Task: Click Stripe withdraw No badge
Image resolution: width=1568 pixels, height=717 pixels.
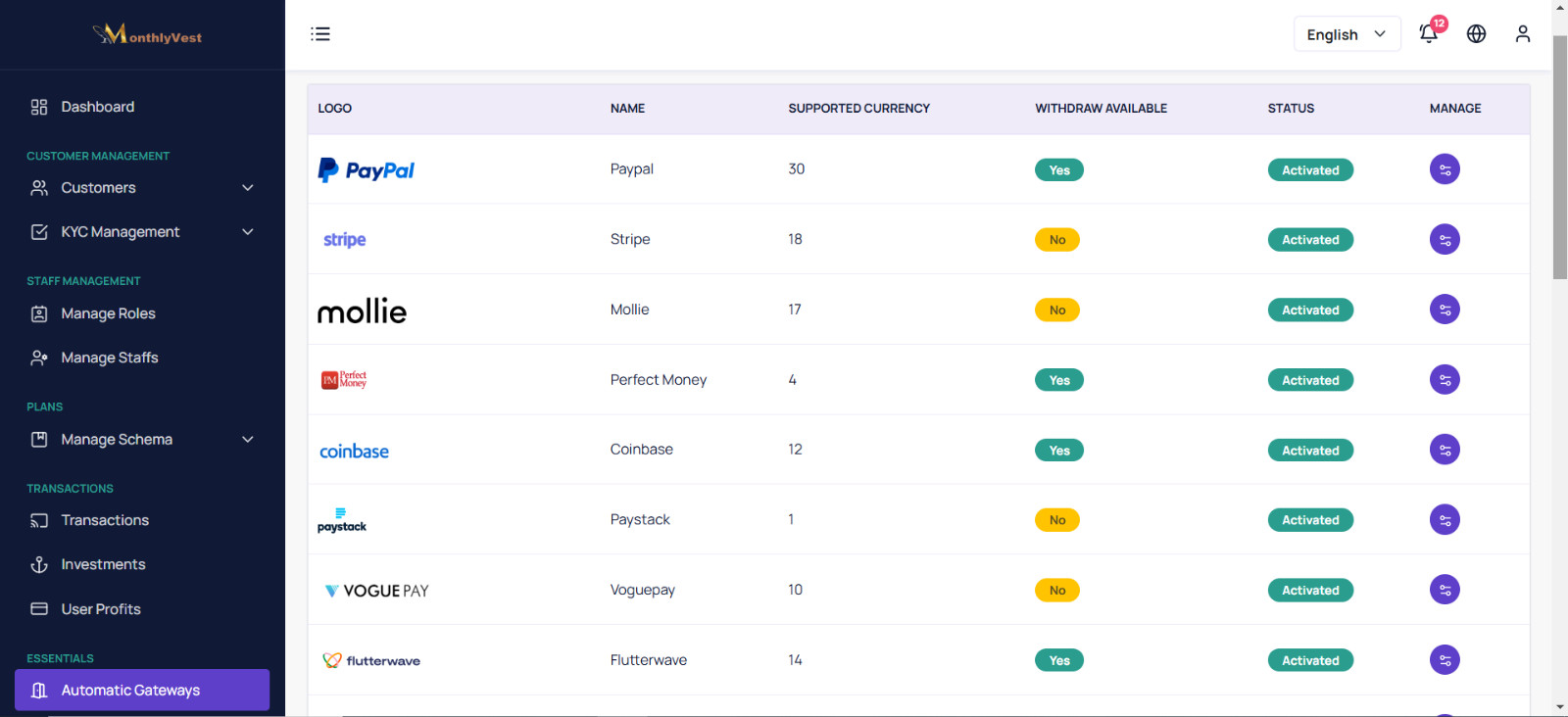Action: [1057, 240]
